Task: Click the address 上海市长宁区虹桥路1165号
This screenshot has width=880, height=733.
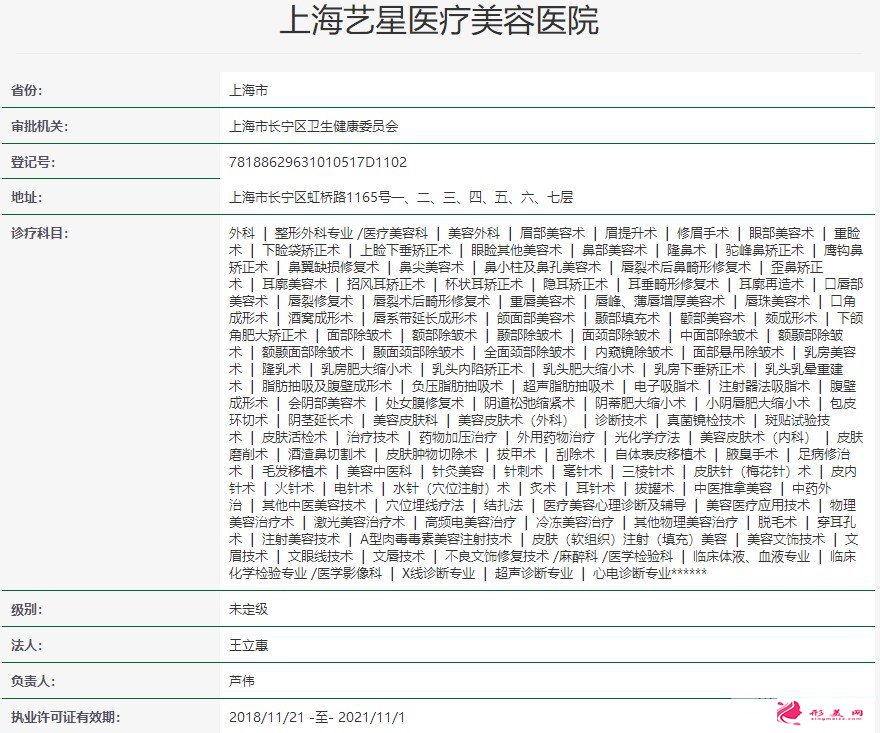Action: click(310, 197)
